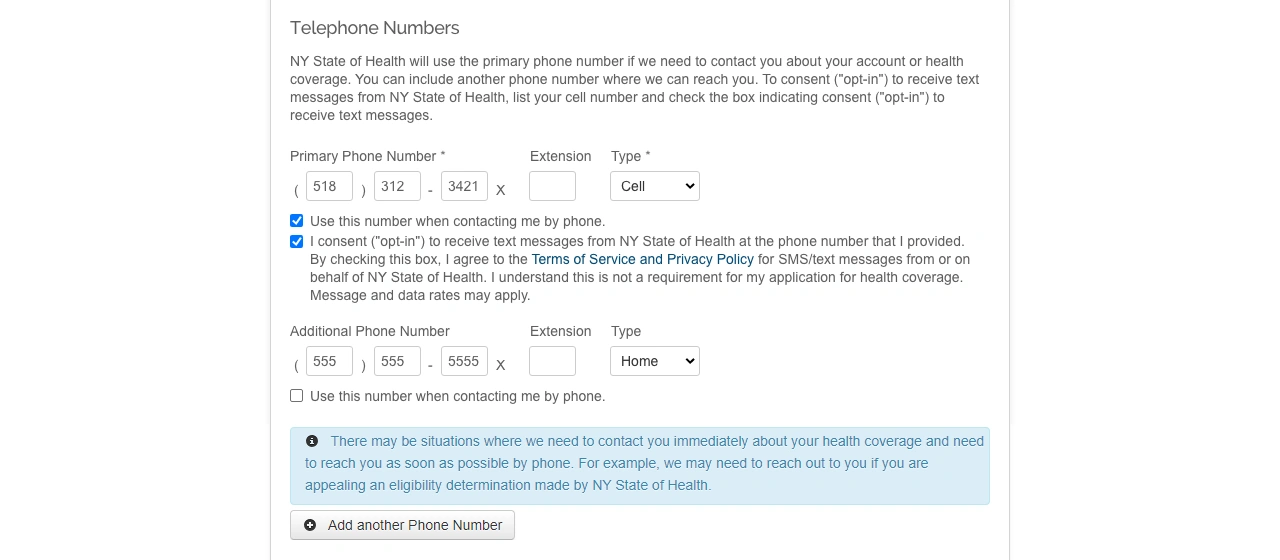Click primary phone line number field 3421
Viewport: 1280px width, 560px height.
point(464,186)
